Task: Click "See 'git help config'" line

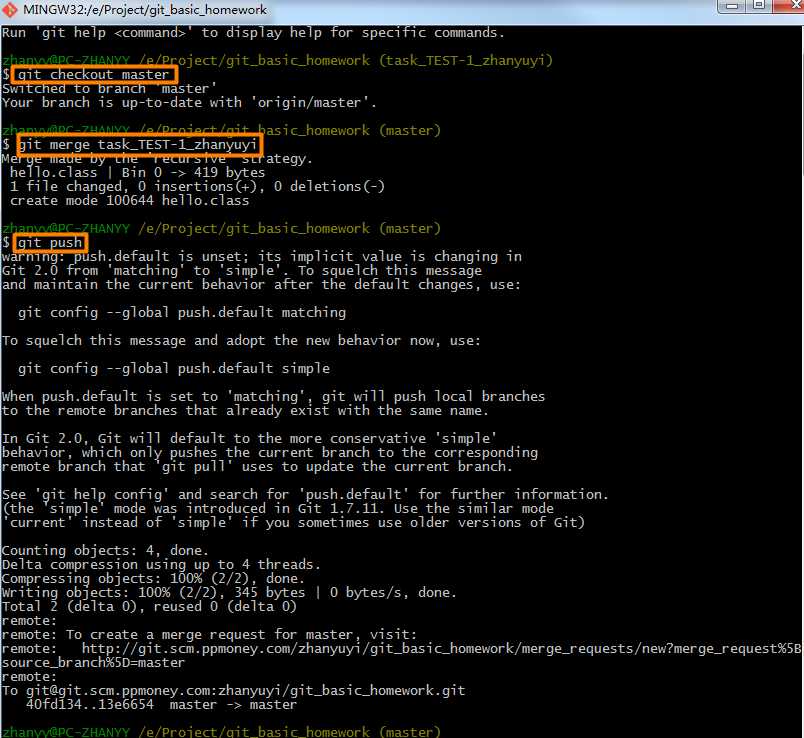Action: pos(305,494)
